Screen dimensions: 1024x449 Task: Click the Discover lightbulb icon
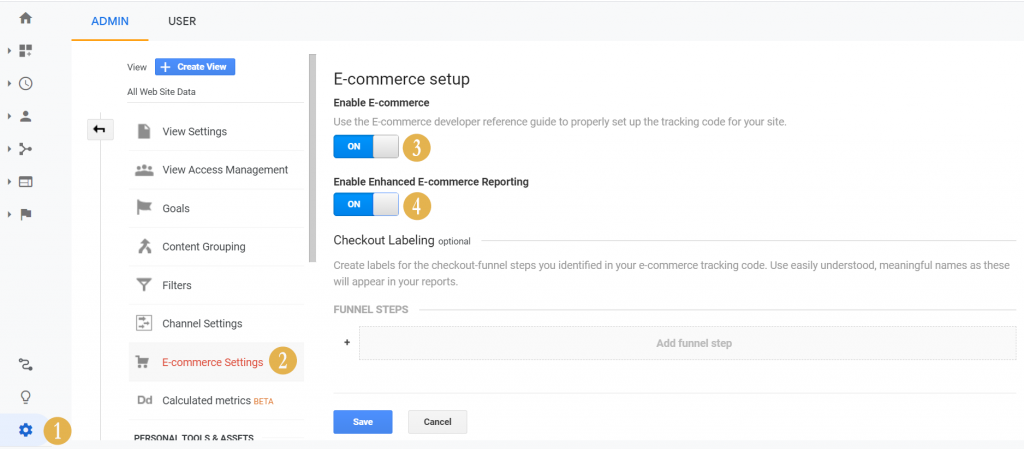(26, 397)
